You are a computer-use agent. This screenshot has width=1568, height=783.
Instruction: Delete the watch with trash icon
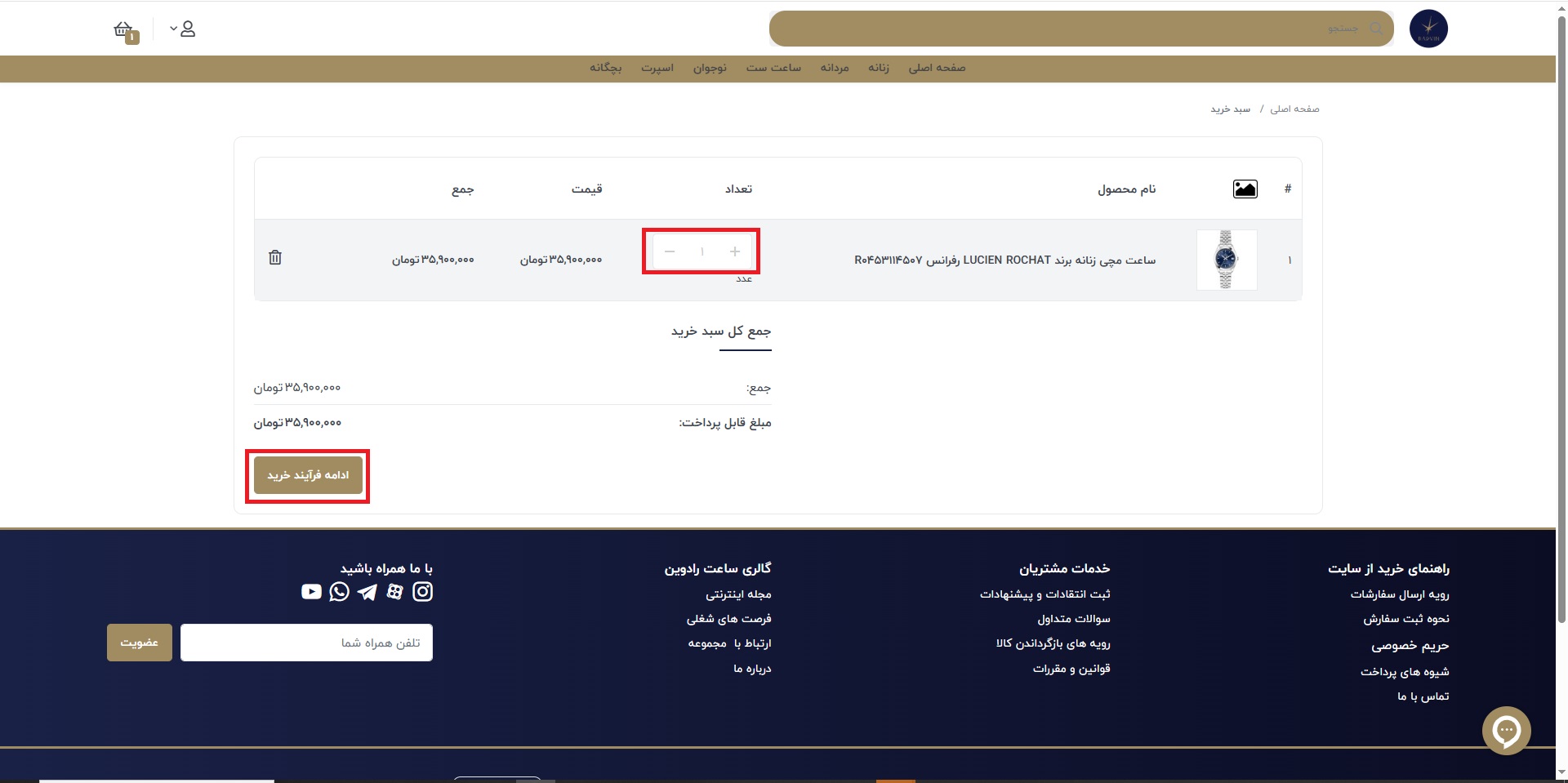pyautogui.click(x=275, y=257)
